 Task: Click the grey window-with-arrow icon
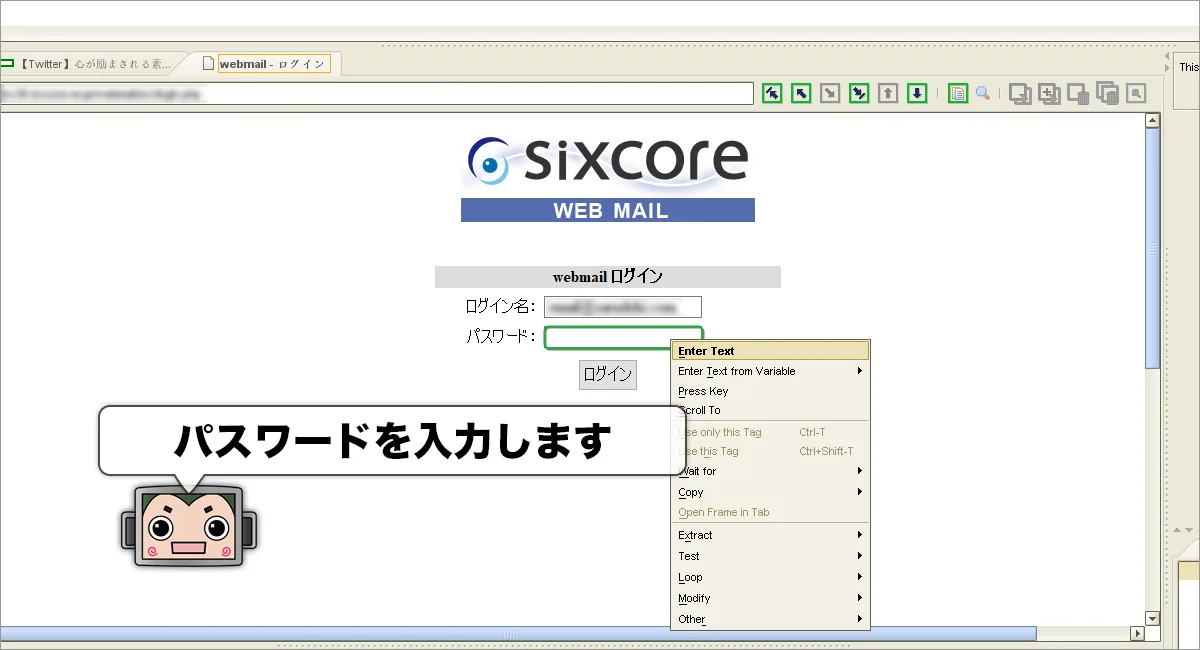click(1020, 94)
